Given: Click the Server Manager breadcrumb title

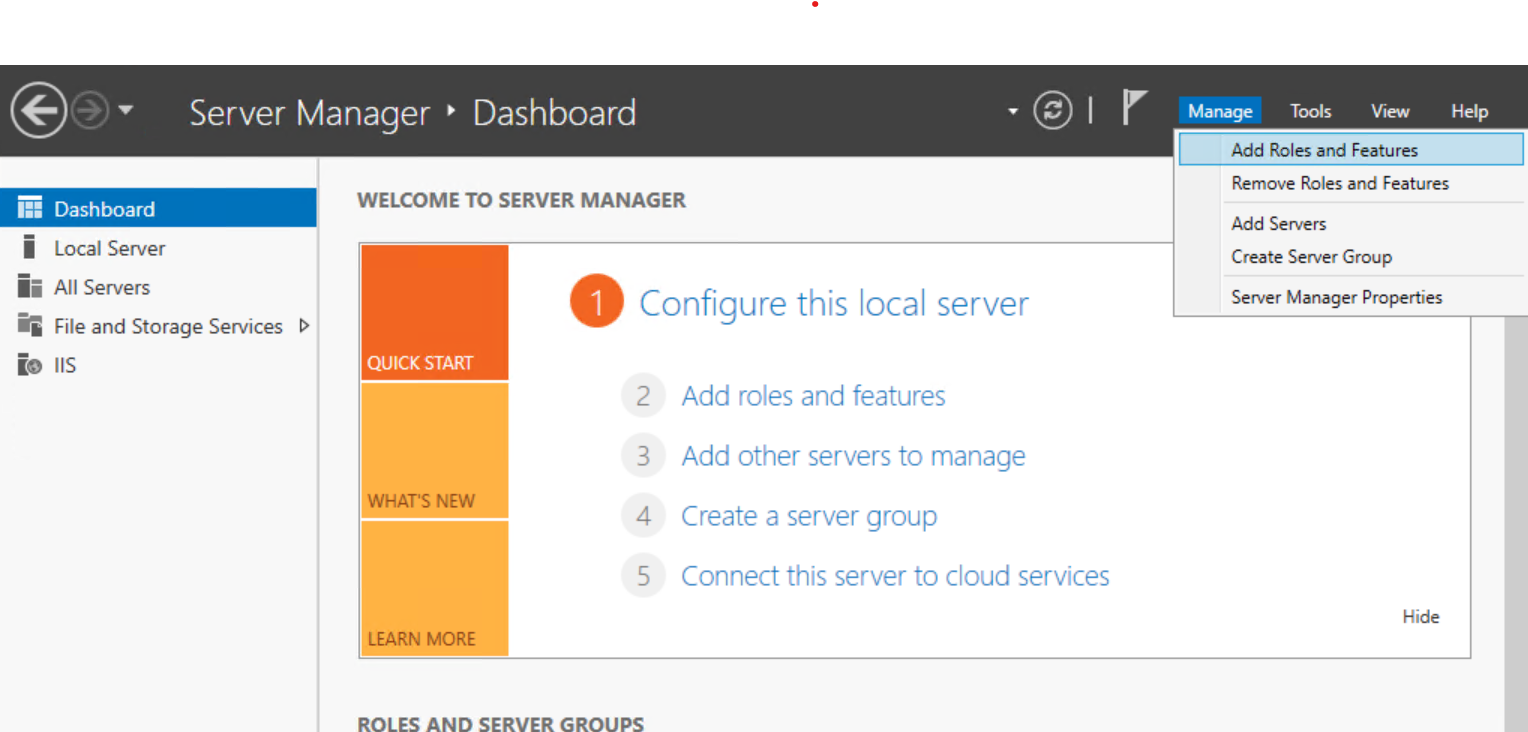Looking at the screenshot, I should tap(309, 113).
